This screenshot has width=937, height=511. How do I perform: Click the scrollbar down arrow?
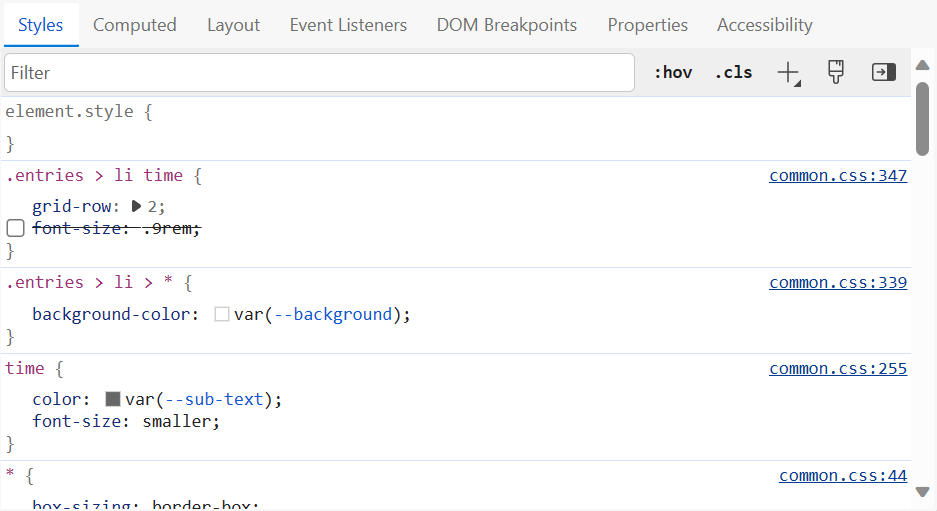923,492
